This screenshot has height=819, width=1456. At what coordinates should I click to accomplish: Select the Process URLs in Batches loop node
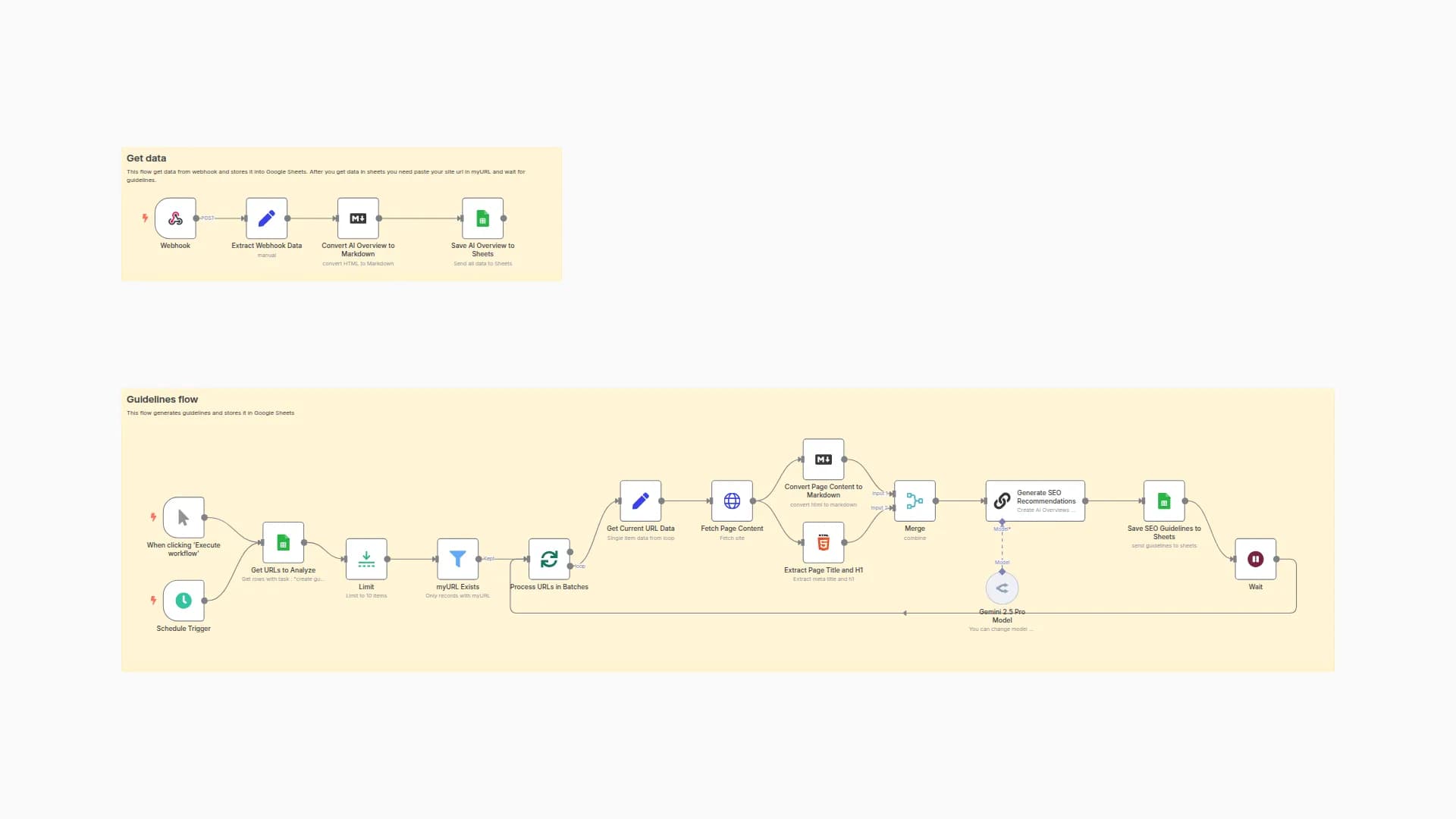pos(549,559)
